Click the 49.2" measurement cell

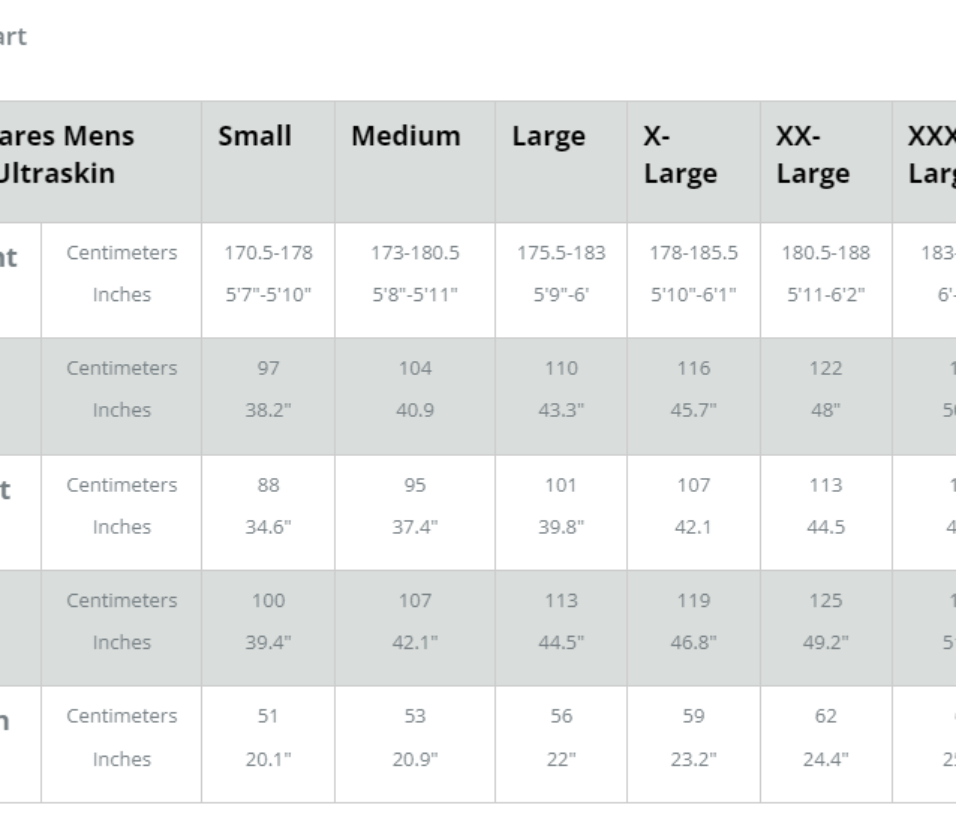(x=826, y=642)
